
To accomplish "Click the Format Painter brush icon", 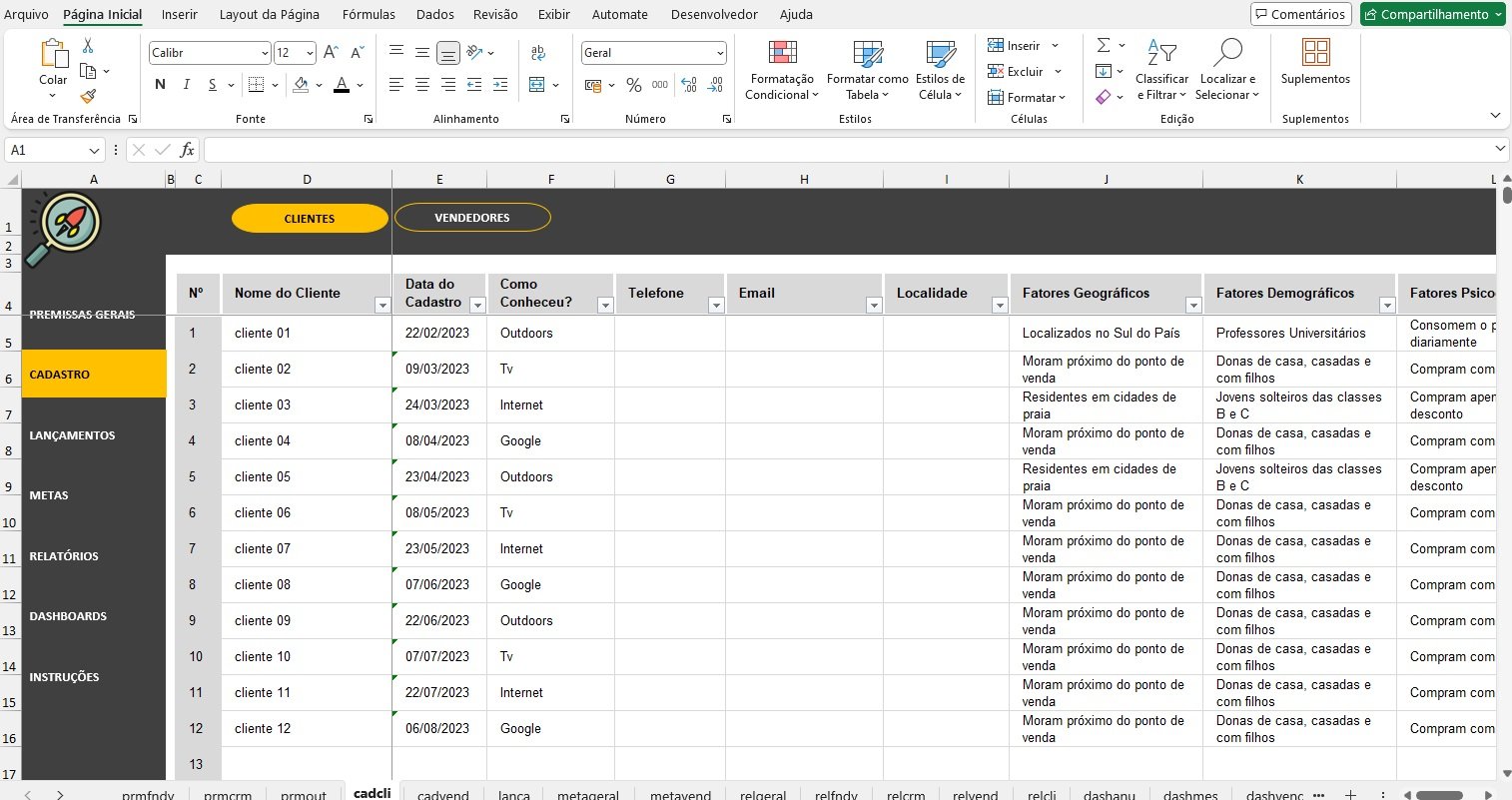I will (88, 97).
